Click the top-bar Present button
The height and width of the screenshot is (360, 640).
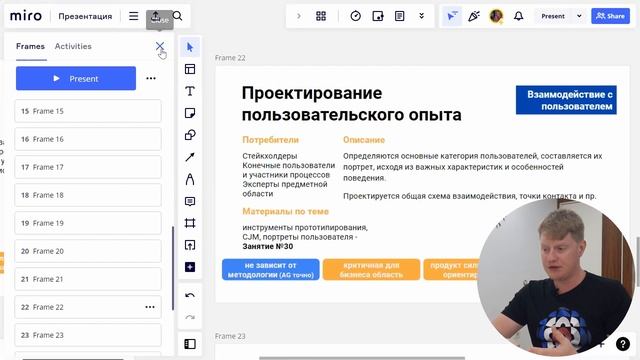(553, 16)
